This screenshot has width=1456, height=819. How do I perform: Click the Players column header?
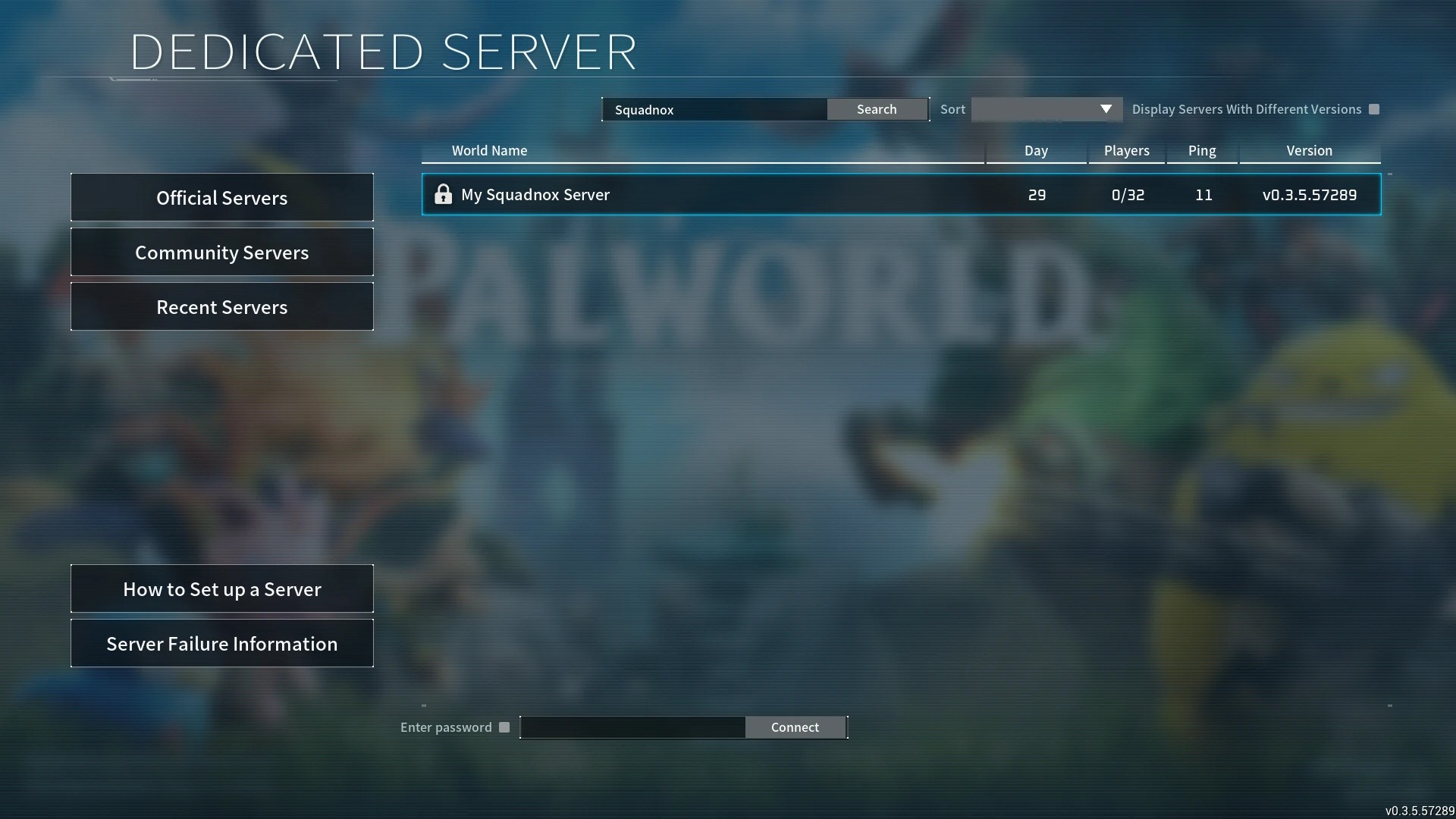tap(1127, 150)
